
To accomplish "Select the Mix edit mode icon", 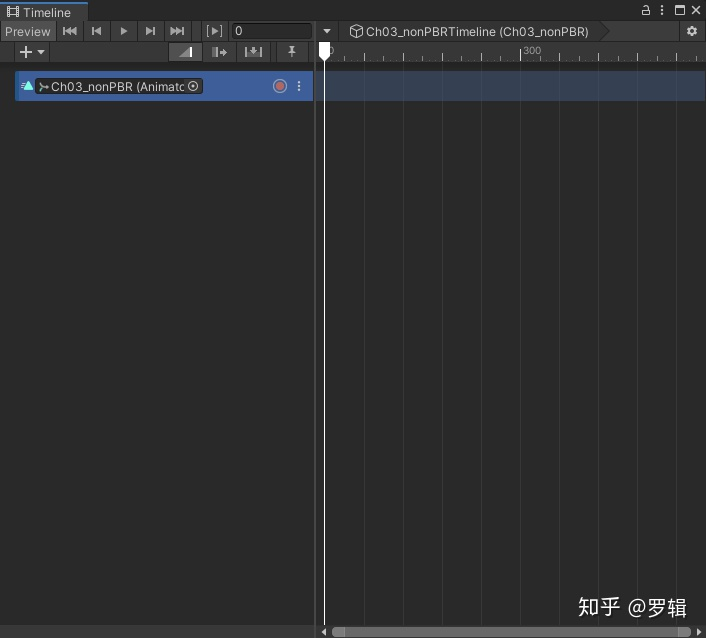I will click(x=186, y=52).
